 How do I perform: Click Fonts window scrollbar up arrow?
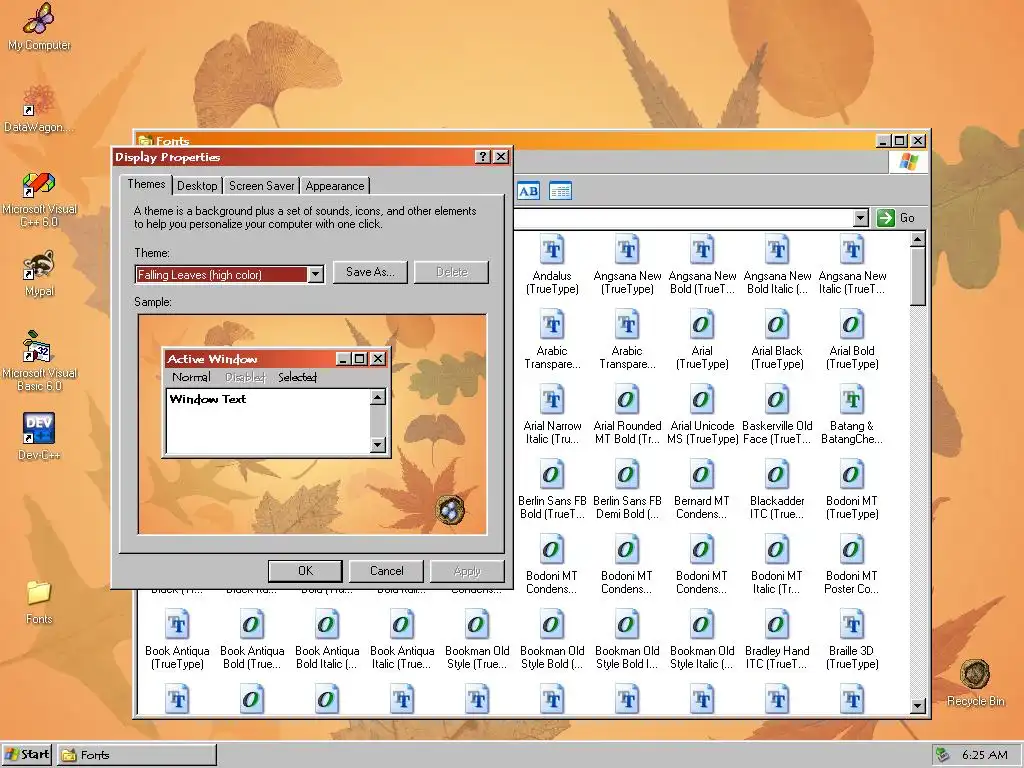pyautogui.click(x=918, y=240)
